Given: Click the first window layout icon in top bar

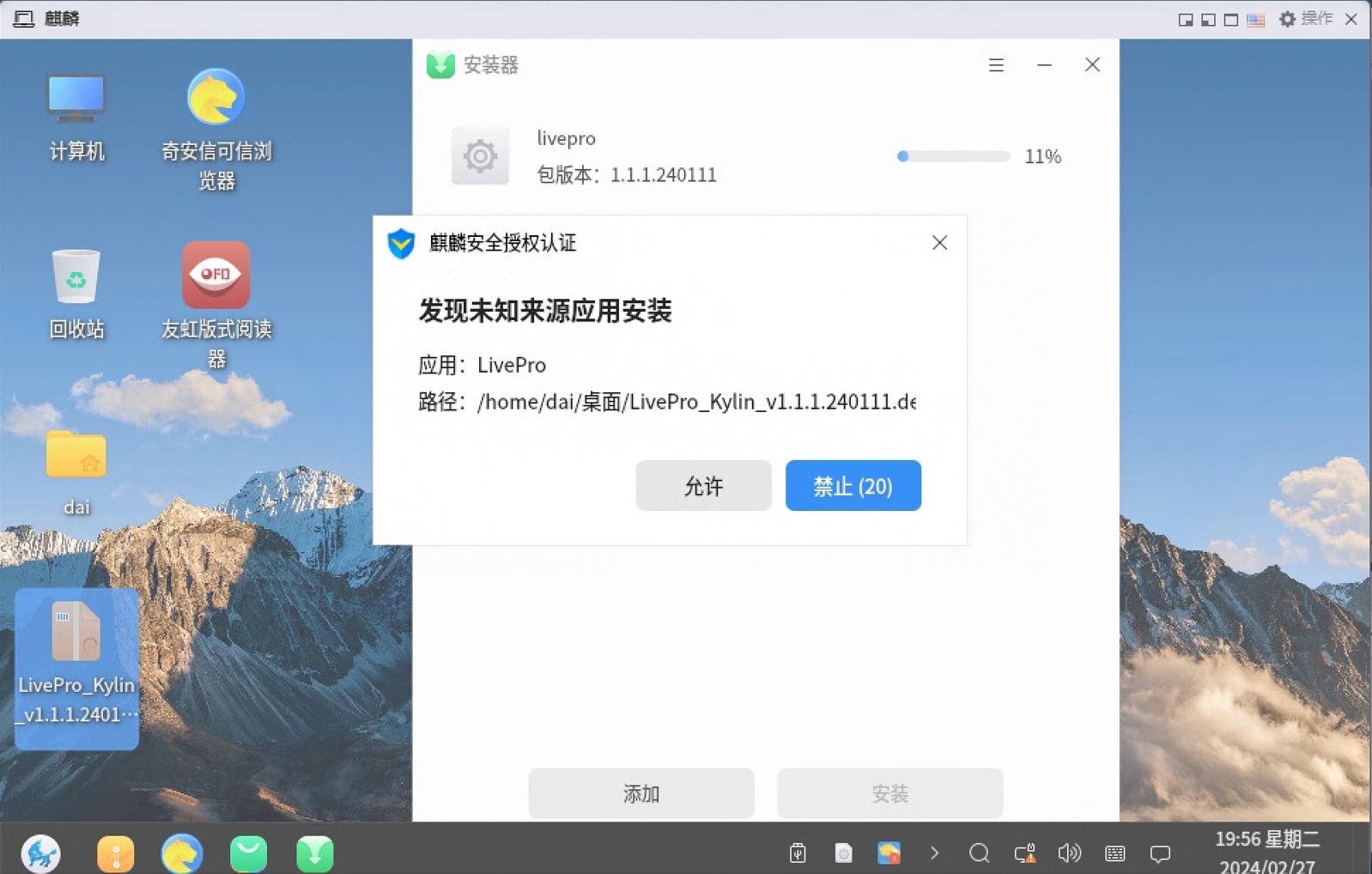Looking at the screenshot, I should point(1186,20).
